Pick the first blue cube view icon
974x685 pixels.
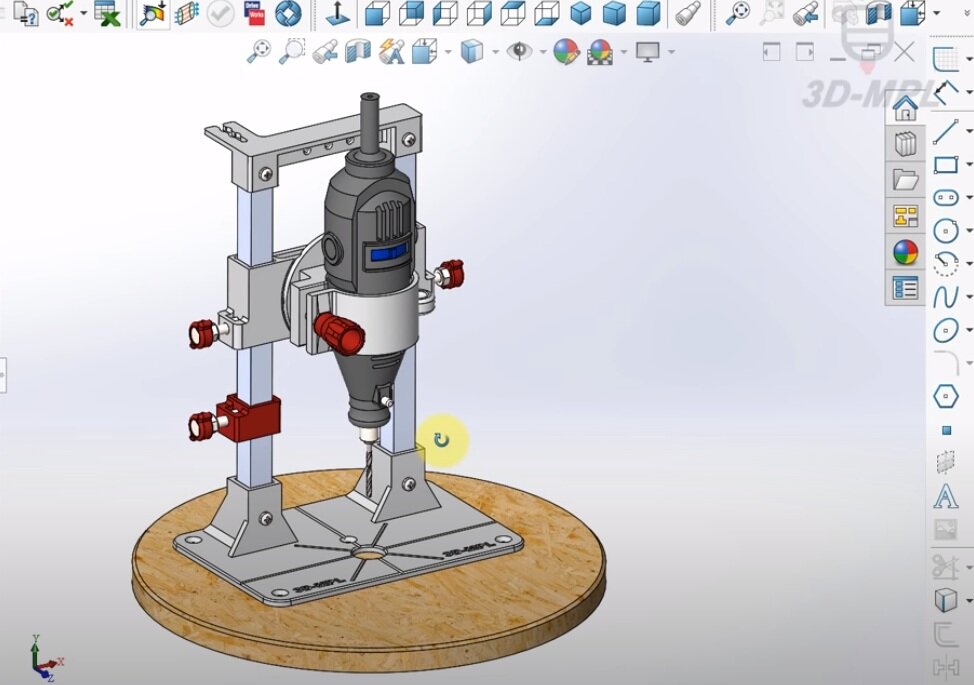click(x=376, y=14)
